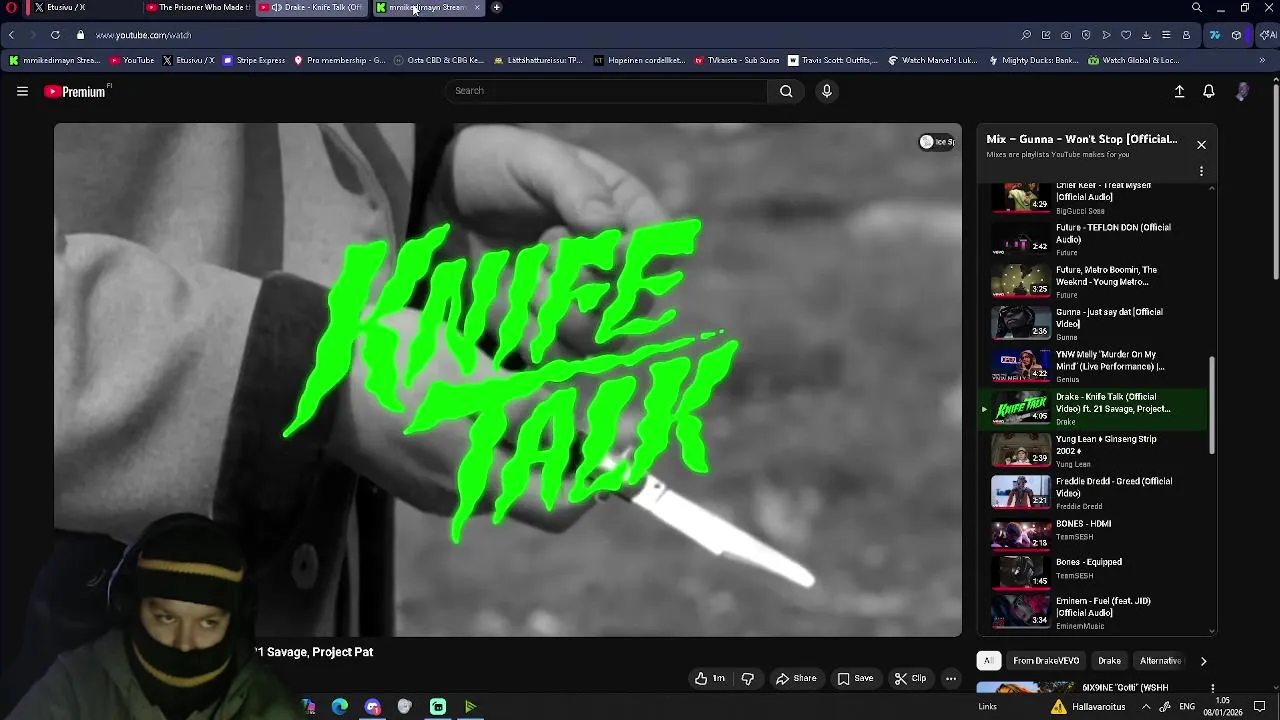The image size is (1280, 720).
Task: Open the Opera browser menu logo
Action: (x=11, y=8)
